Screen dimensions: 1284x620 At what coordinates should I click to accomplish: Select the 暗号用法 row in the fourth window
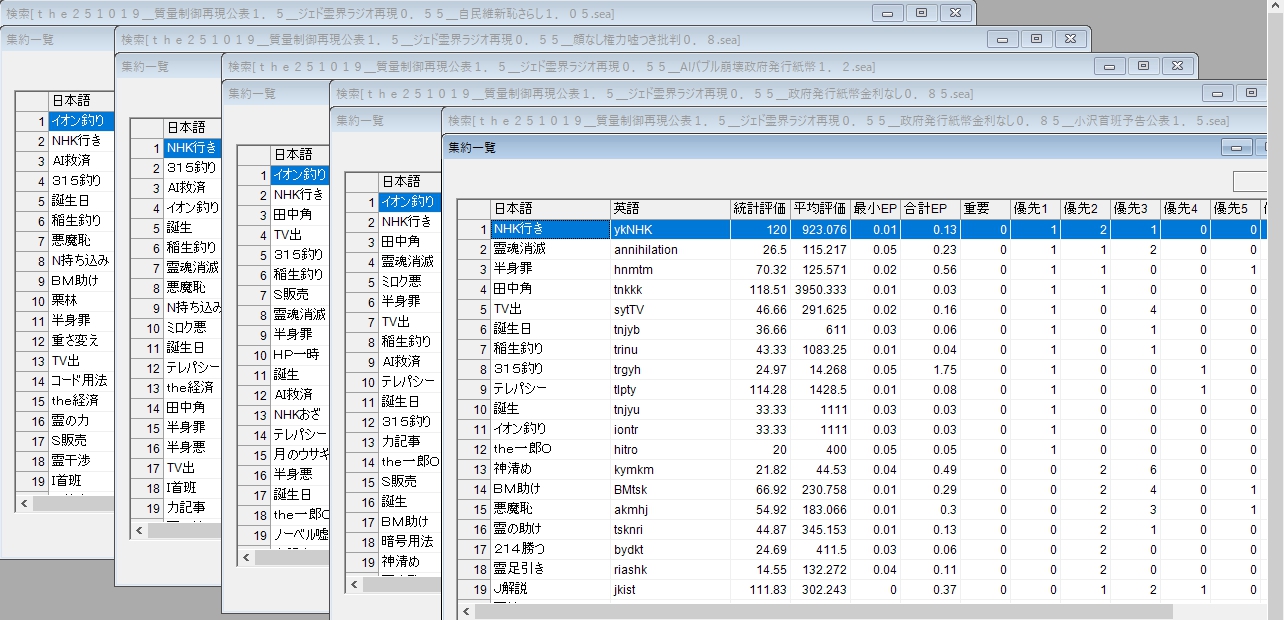click(407, 541)
